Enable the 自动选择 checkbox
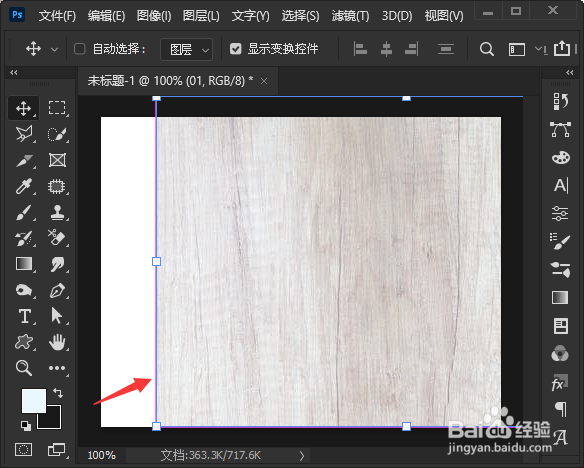The width and height of the screenshot is (584, 468). point(79,49)
